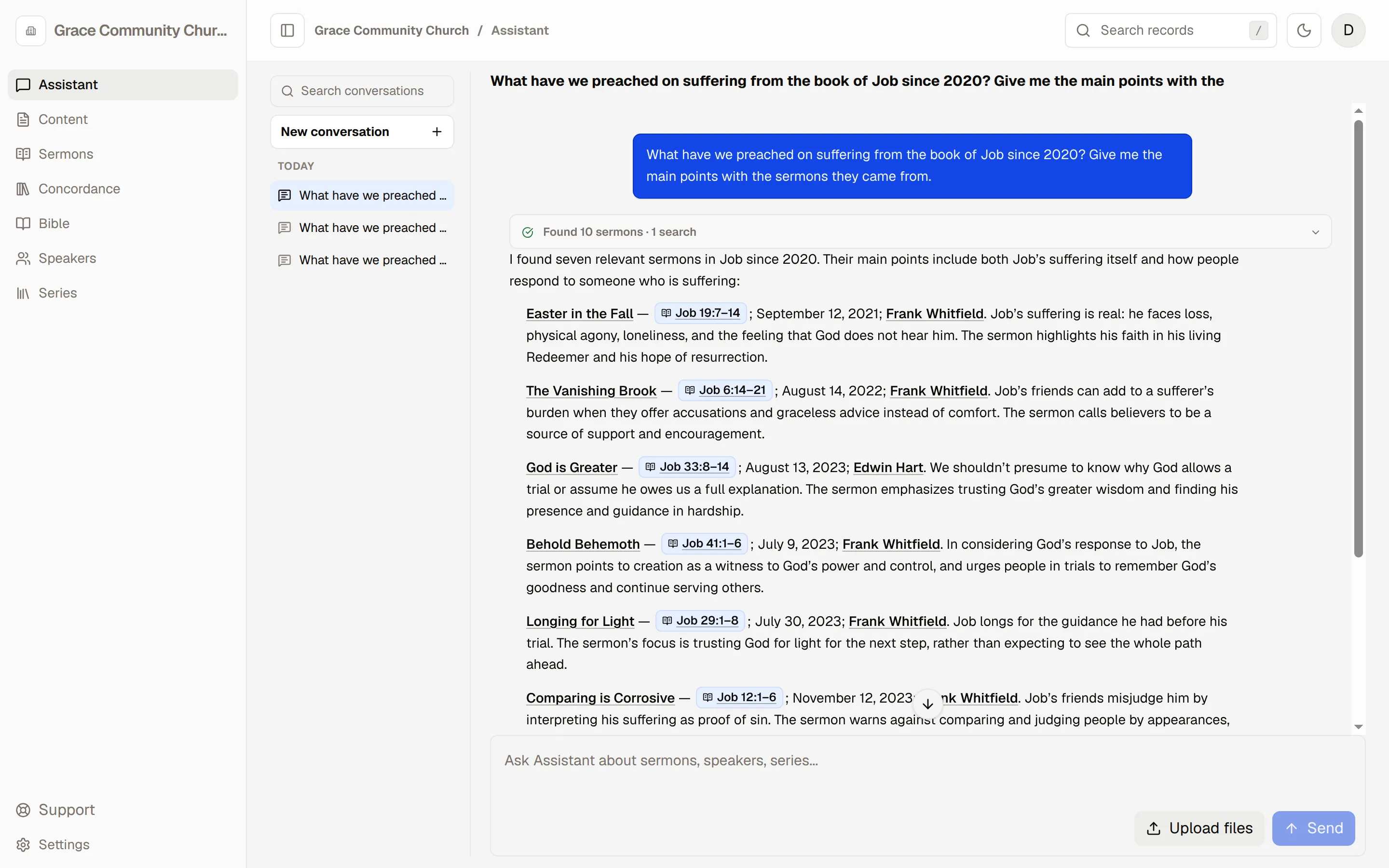Click the plus icon in New conversation

437,132
